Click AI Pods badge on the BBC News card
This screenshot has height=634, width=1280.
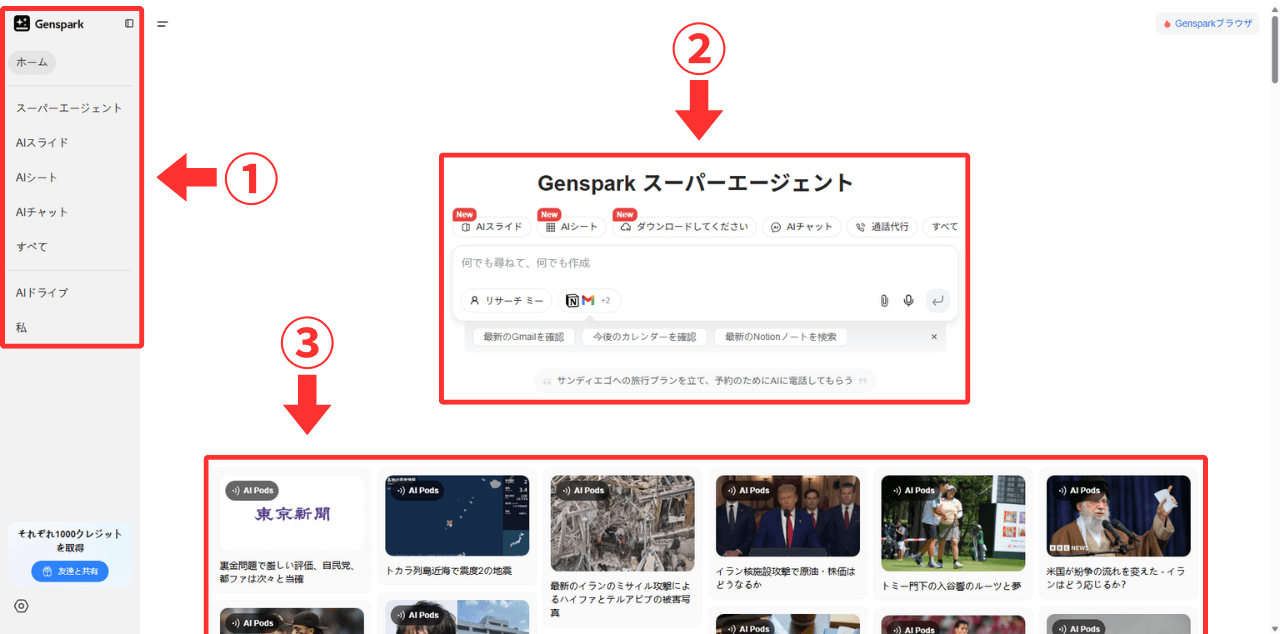pos(1078,490)
